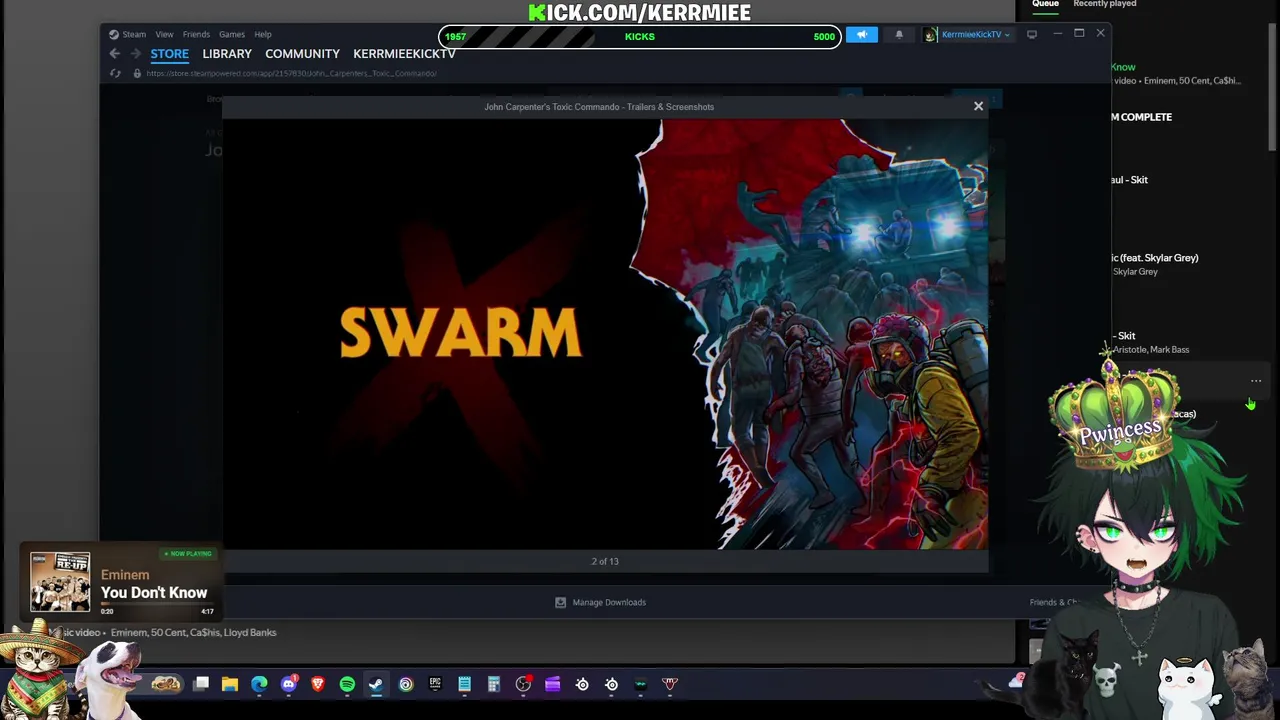The image size is (1280, 720).
Task: Click Steam's forward navigation arrow
Action: tap(136, 54)
